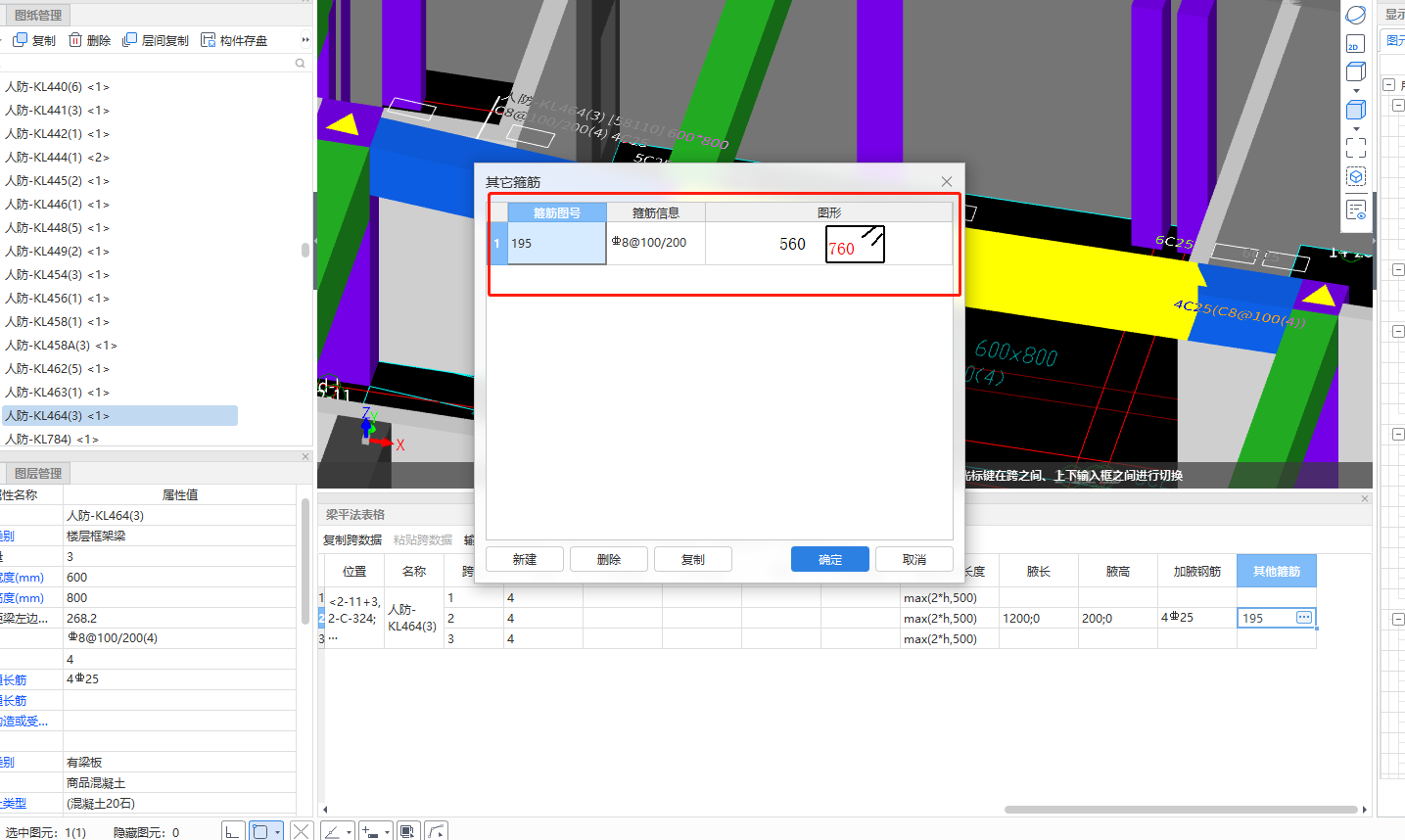1405x840 pixels.
Task: Click the wireframe cube view icon
Action: click(x=1356, y=71)
